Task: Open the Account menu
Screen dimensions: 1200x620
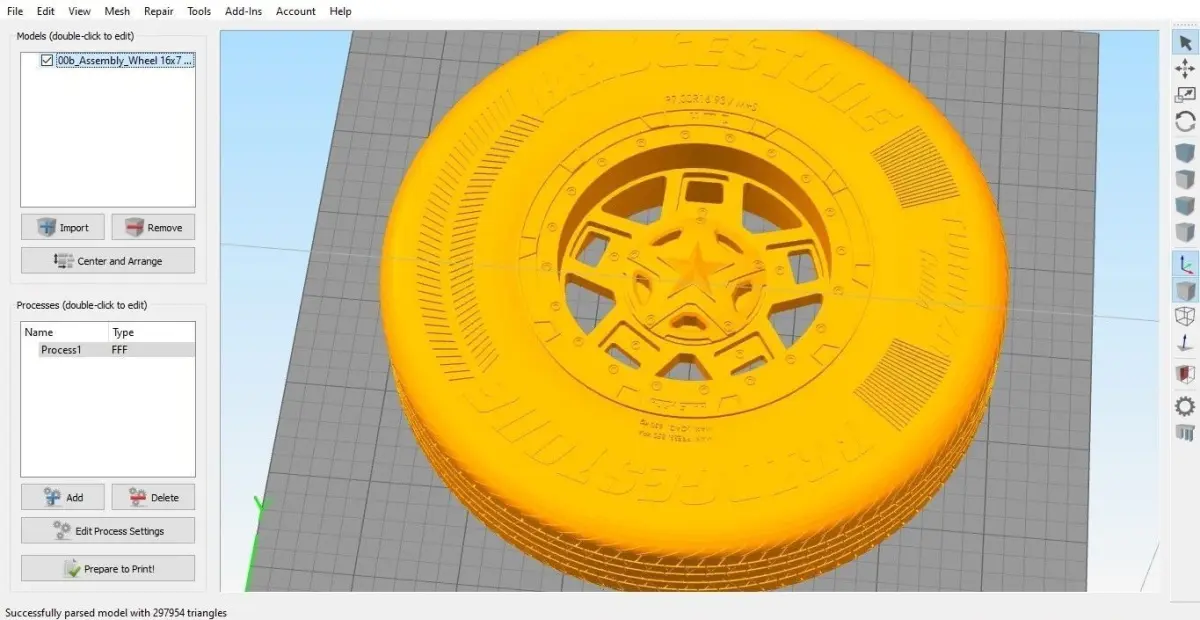Action: pyautogui.click(x=296, y=11)
